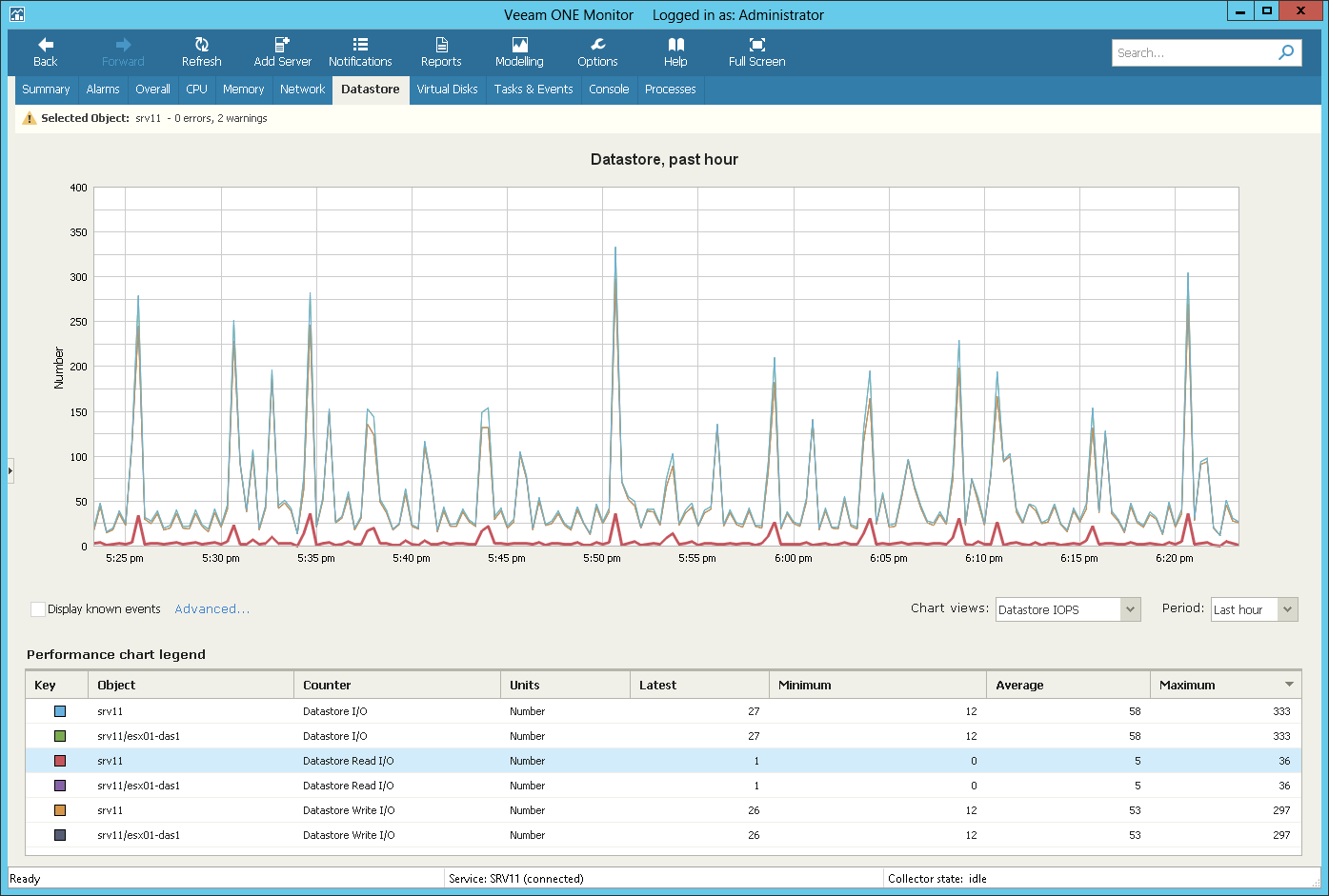Open Notifications settings from toolbar
The height and width of the screenshot is (896, 1329).
pos(360,52)
